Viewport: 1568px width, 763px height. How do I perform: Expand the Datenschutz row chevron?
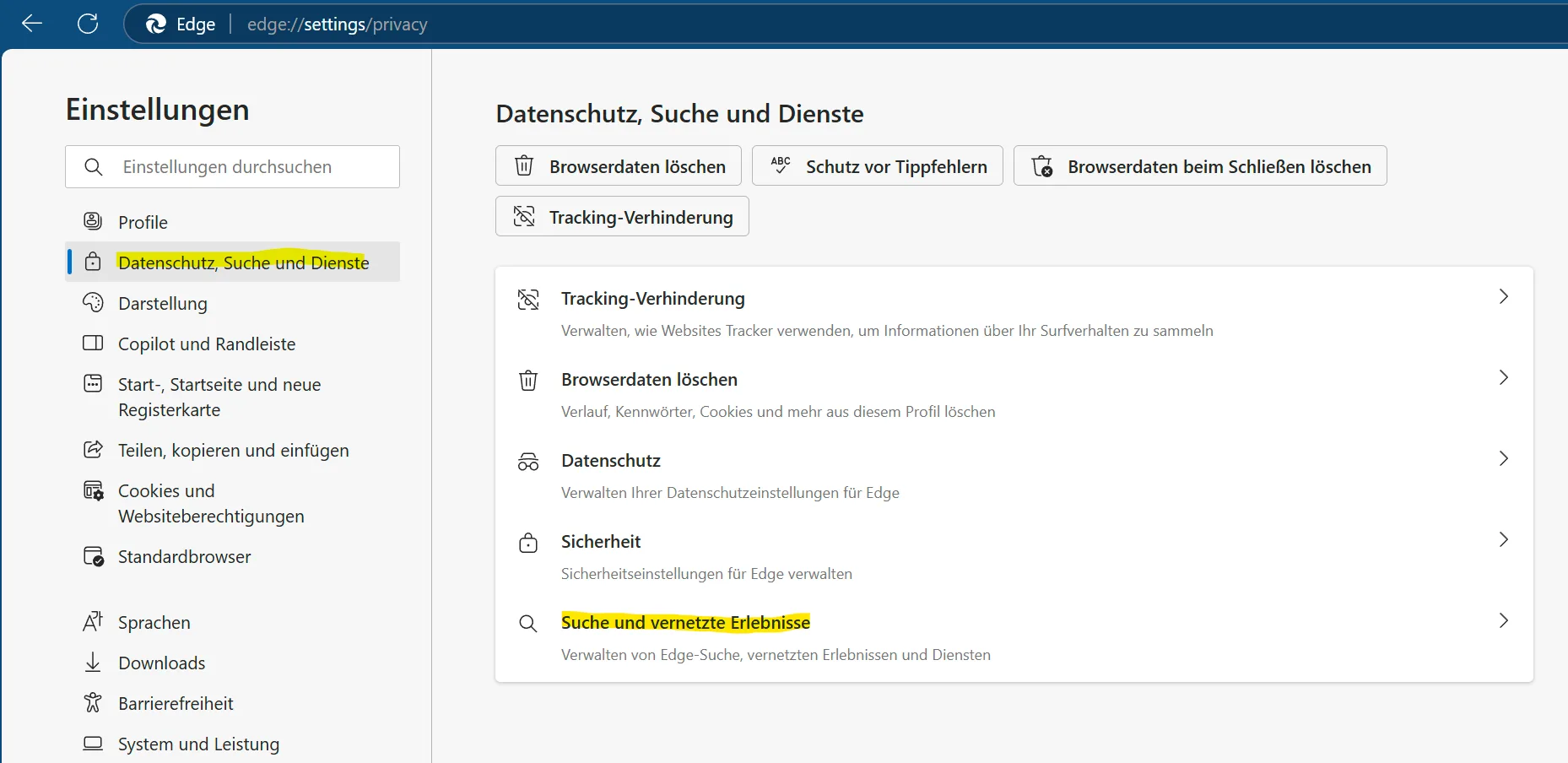click(1503, 458)
